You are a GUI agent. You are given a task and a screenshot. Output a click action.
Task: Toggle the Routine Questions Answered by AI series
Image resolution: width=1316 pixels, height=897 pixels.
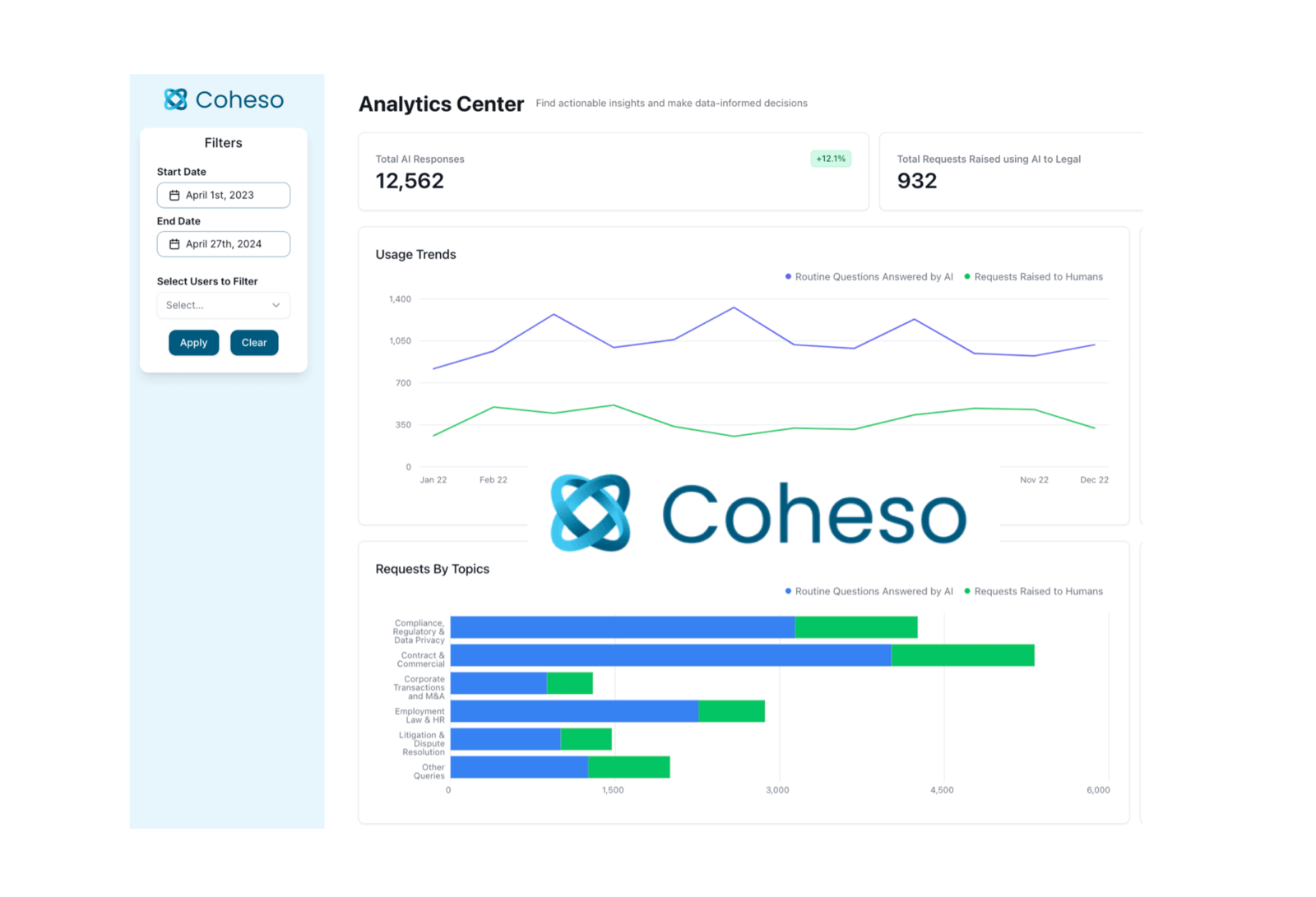872,276
